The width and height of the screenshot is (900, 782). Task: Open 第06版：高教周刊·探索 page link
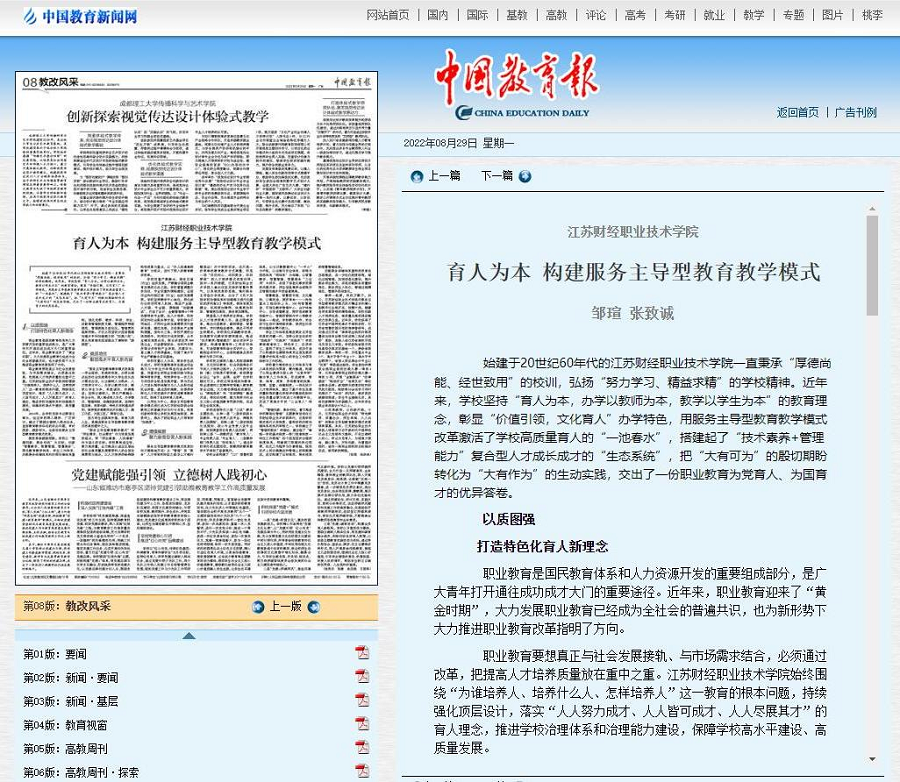(81, 772)
